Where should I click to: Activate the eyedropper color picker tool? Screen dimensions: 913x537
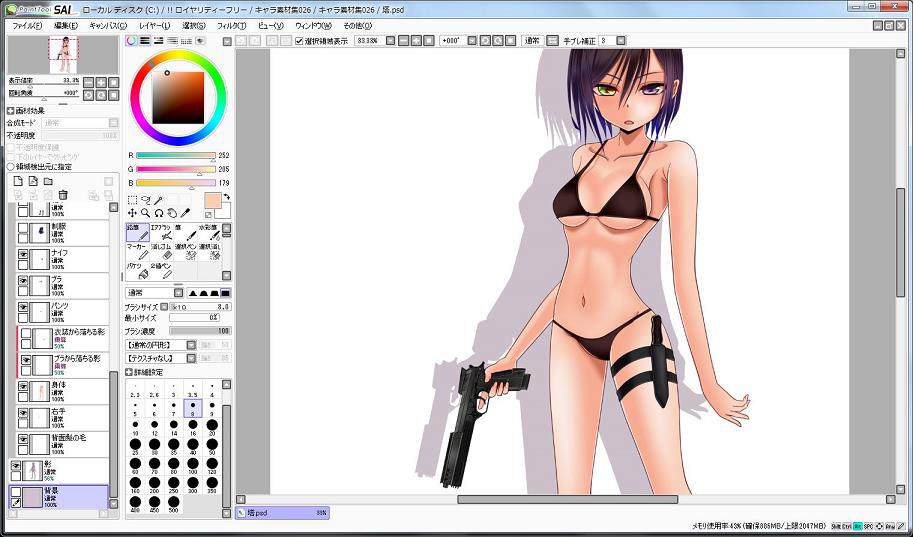[x=186, y=213]
